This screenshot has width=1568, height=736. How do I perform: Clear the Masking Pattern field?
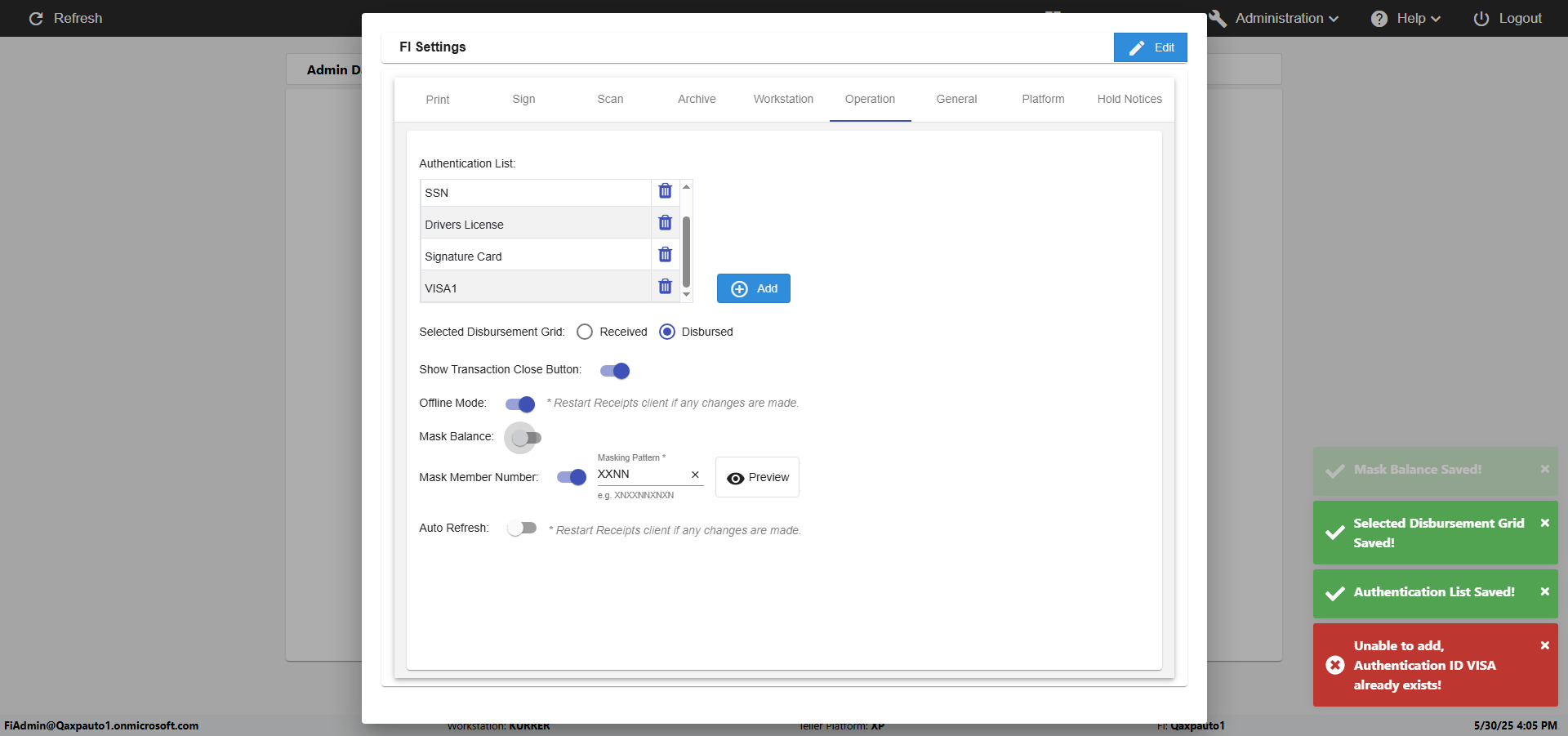click(695, 475)
